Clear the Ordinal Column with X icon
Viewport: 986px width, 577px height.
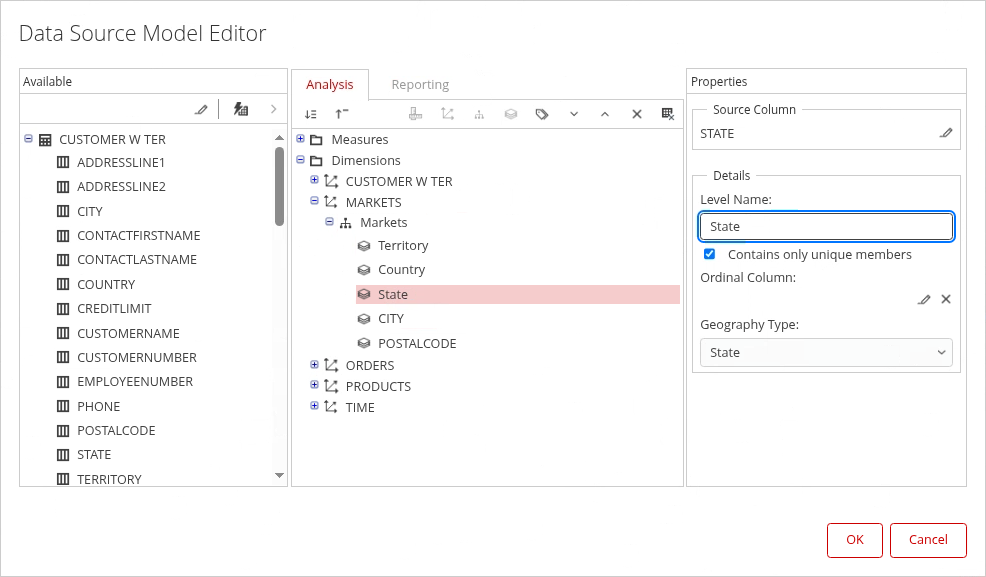[946, 299]
